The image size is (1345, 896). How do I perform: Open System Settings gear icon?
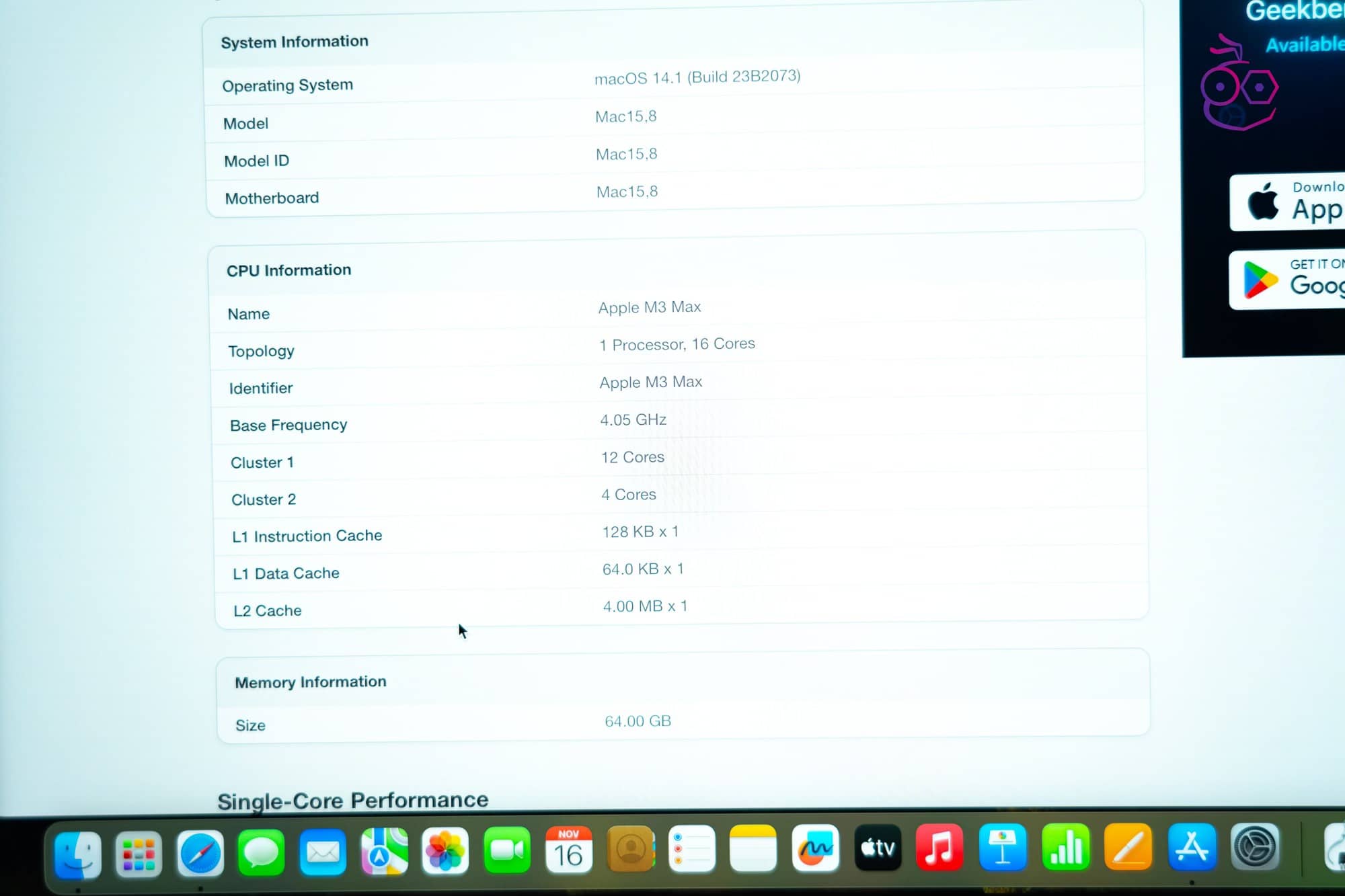pyautogui.click(x=1254, y=846)
